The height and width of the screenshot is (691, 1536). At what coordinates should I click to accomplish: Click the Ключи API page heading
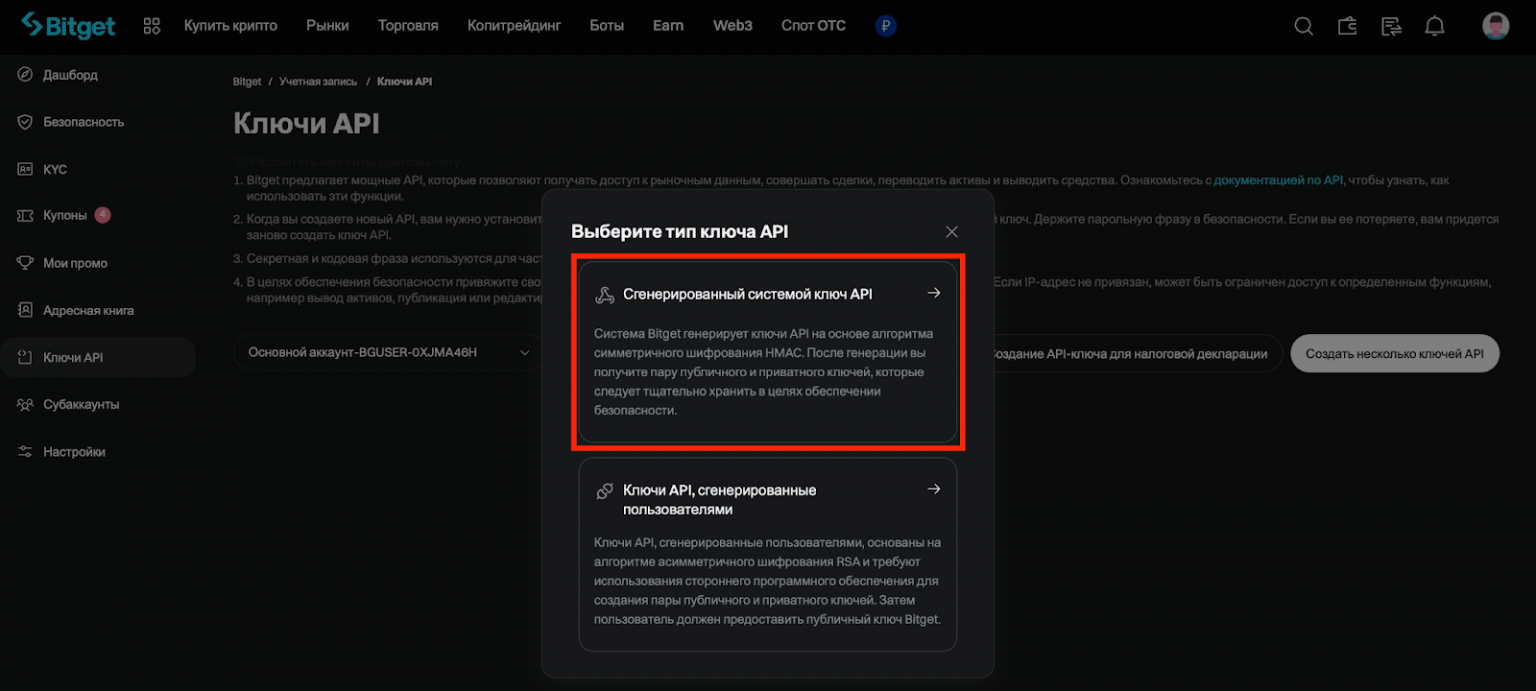[306, 124]
